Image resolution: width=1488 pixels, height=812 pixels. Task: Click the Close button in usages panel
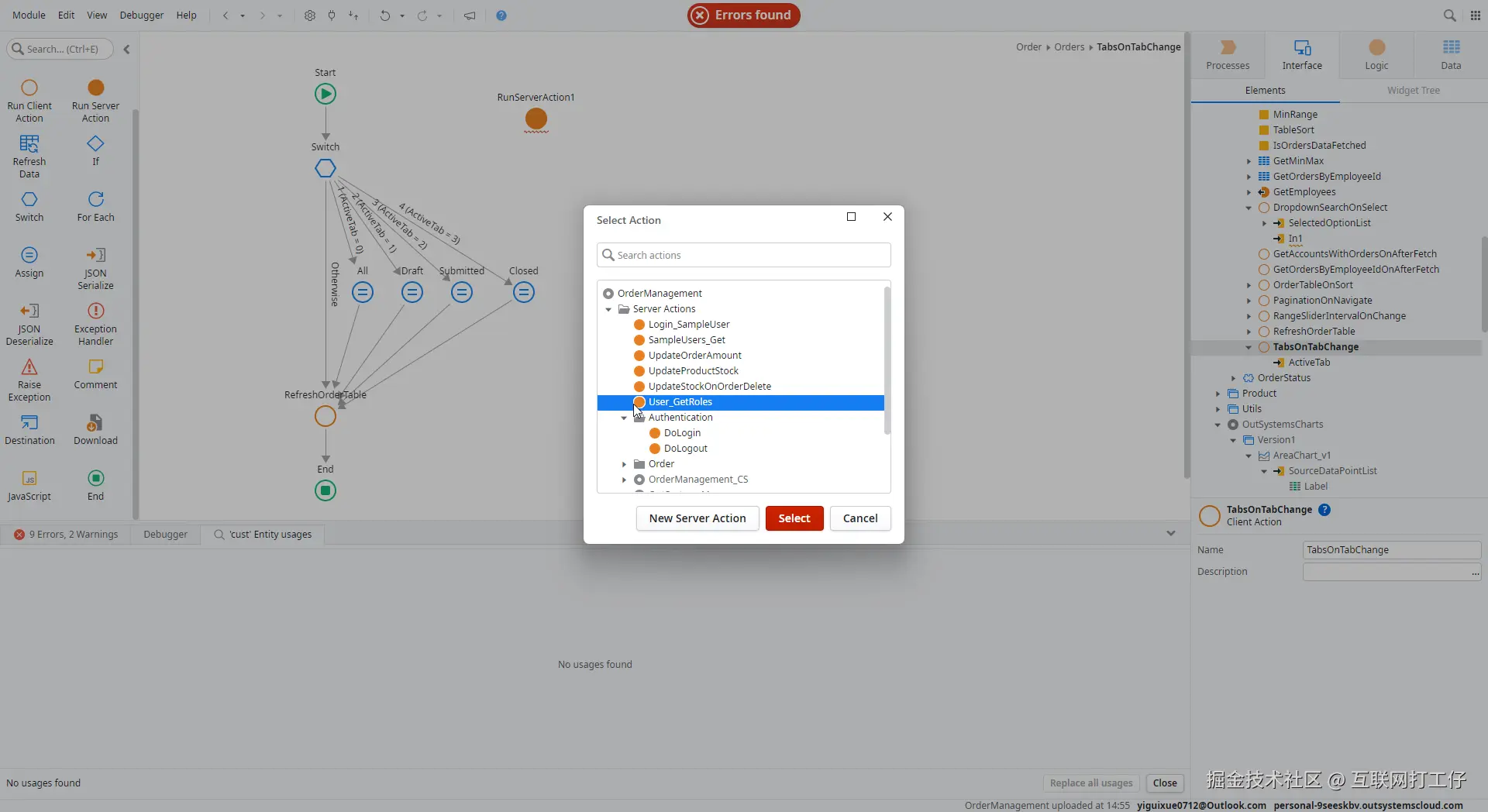pos(1165,783)
